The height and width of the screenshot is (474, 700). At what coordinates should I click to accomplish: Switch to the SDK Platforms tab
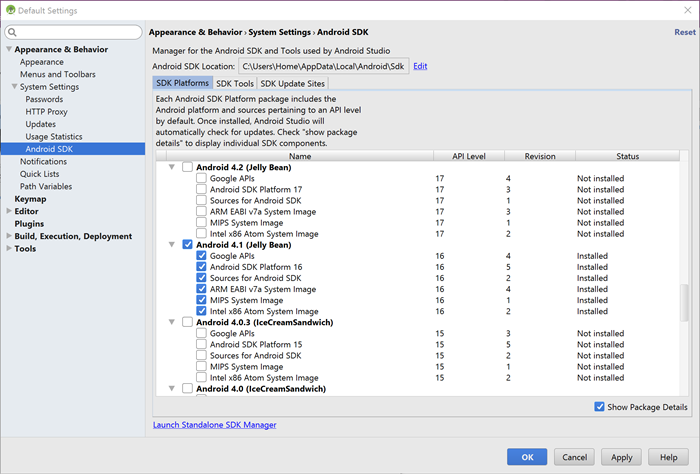pos(182,83)
